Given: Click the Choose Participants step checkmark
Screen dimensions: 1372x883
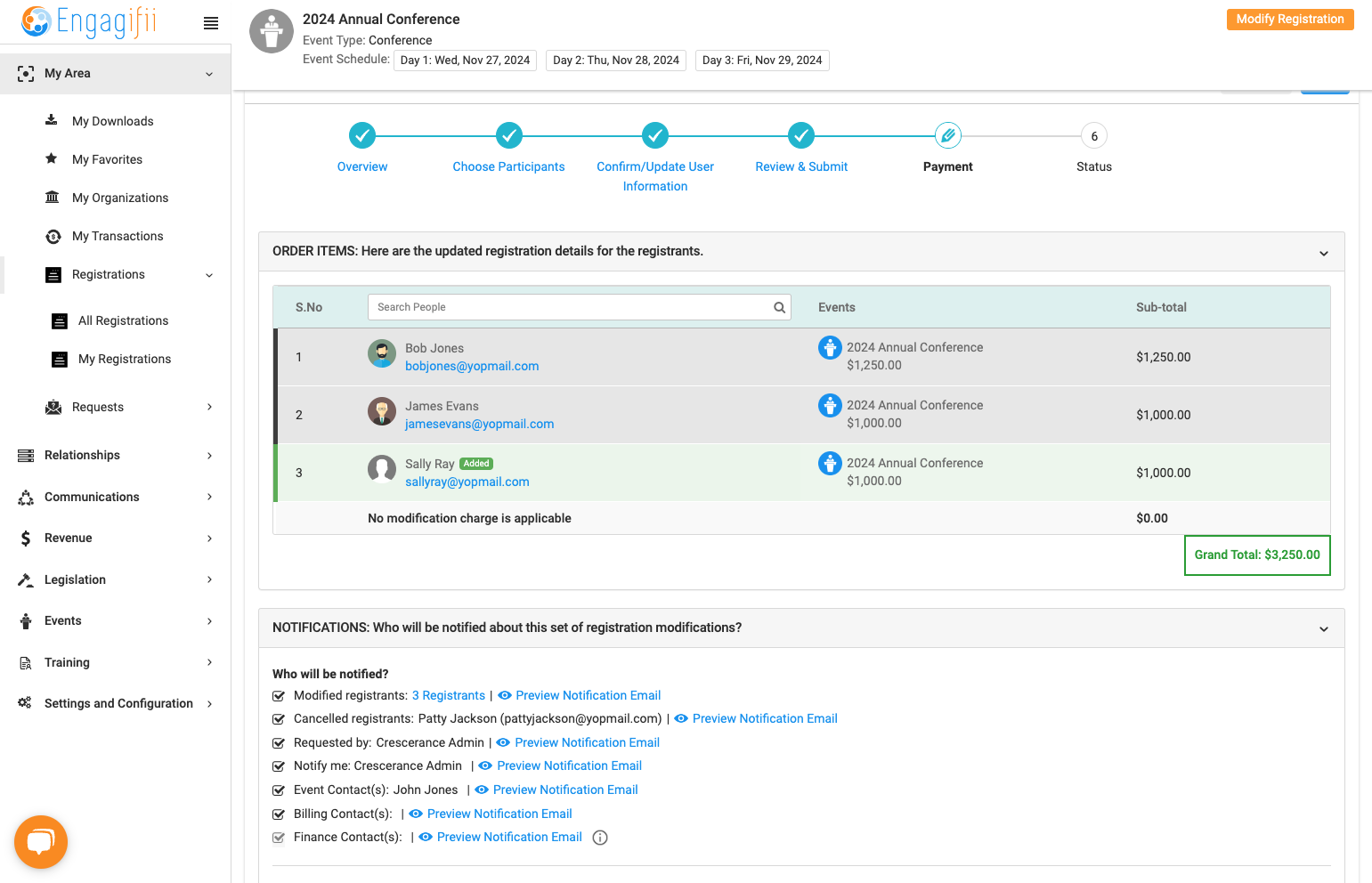Looking at the screenshot, I should click(x=508, y=135).
